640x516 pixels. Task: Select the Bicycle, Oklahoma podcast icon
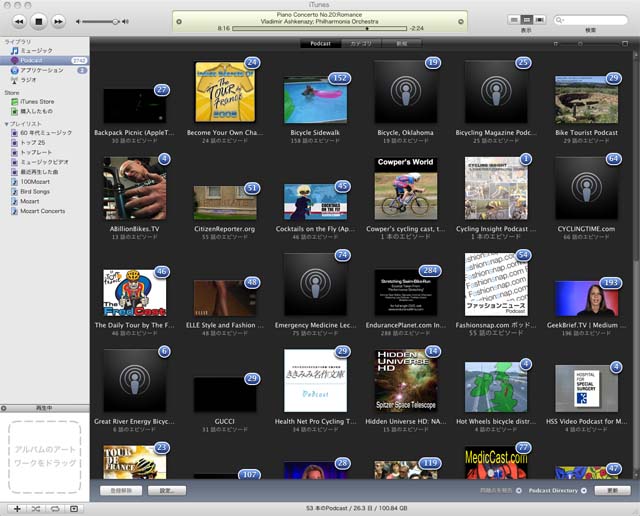tap(405, 91)
